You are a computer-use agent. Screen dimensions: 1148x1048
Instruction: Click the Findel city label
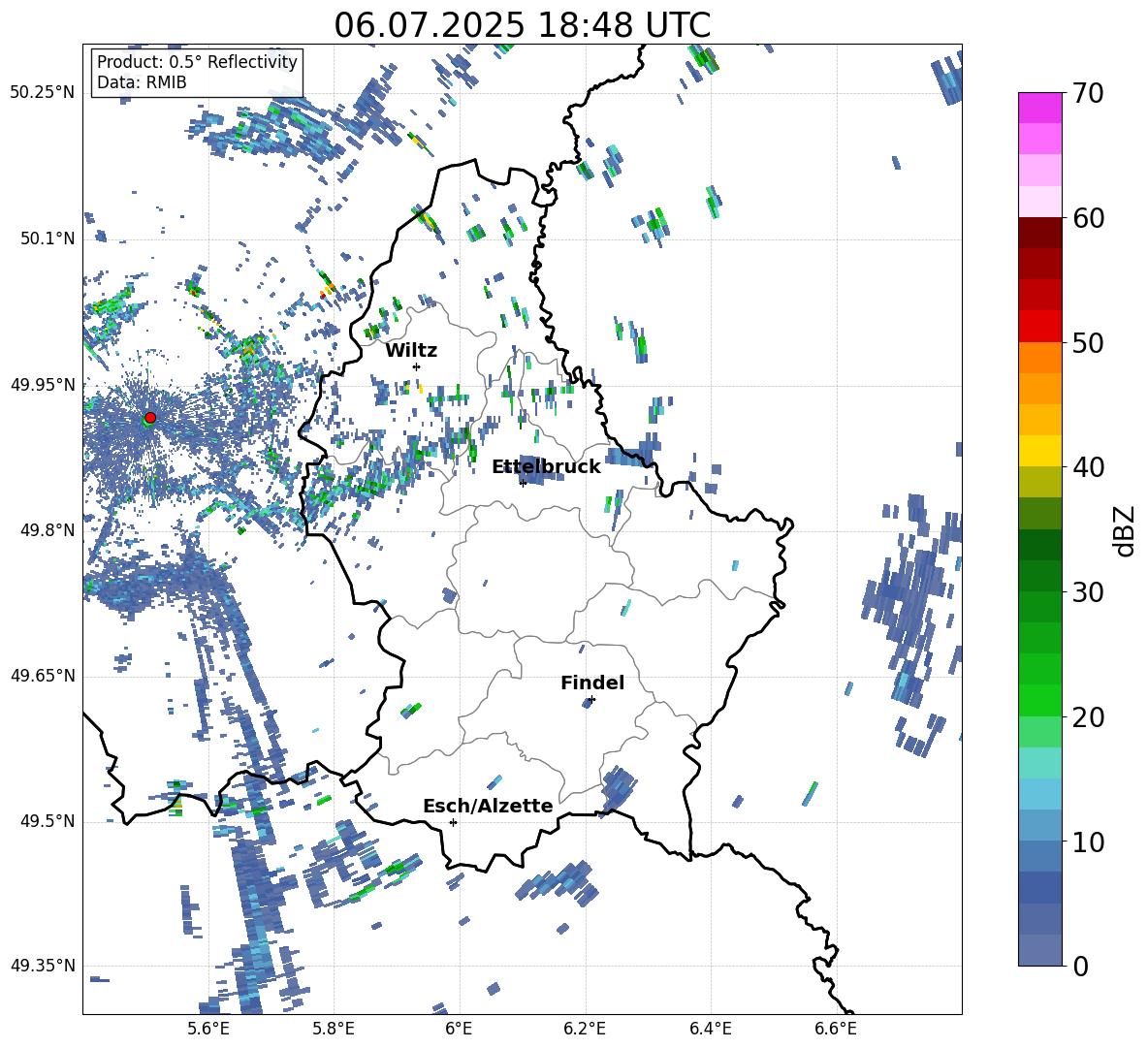coord(592,683)
